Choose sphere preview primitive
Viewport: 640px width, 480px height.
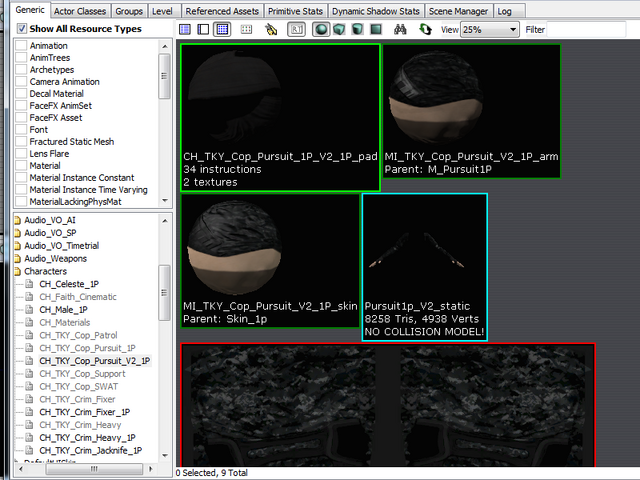pyautogui.click(x=321, y=29)
